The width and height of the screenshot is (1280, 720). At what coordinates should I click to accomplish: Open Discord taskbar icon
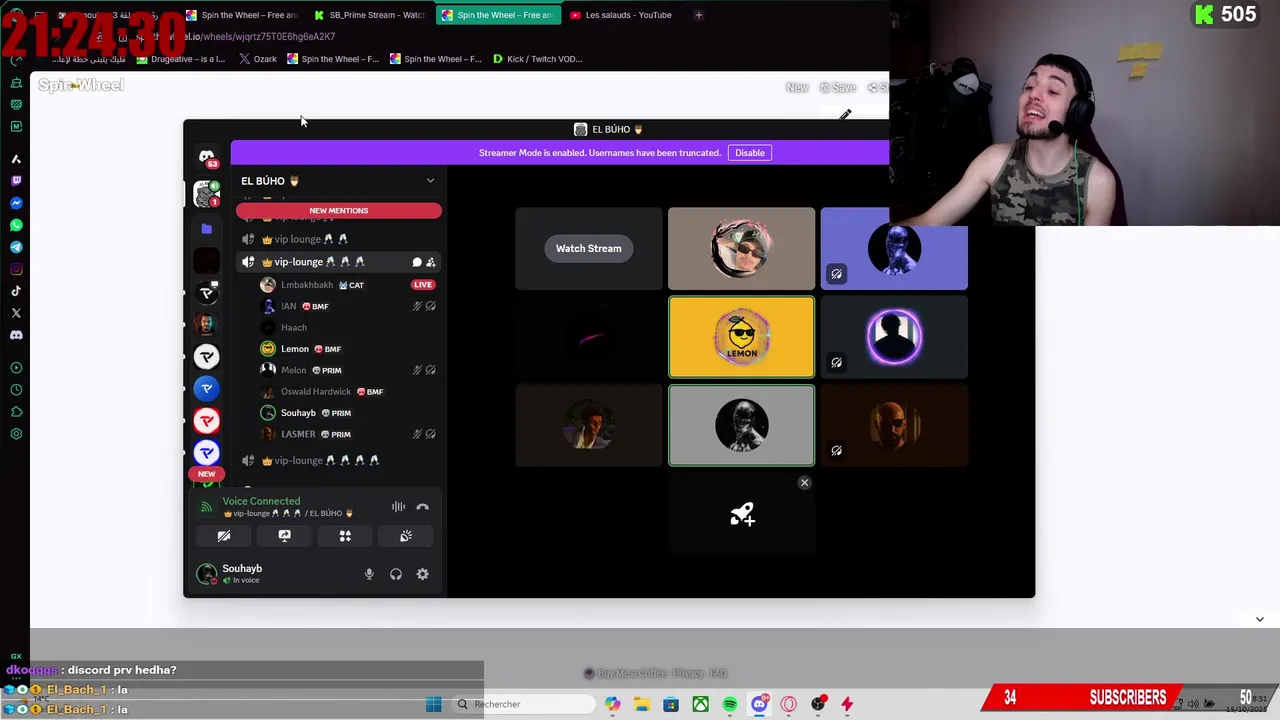click(x=759, y=704)
